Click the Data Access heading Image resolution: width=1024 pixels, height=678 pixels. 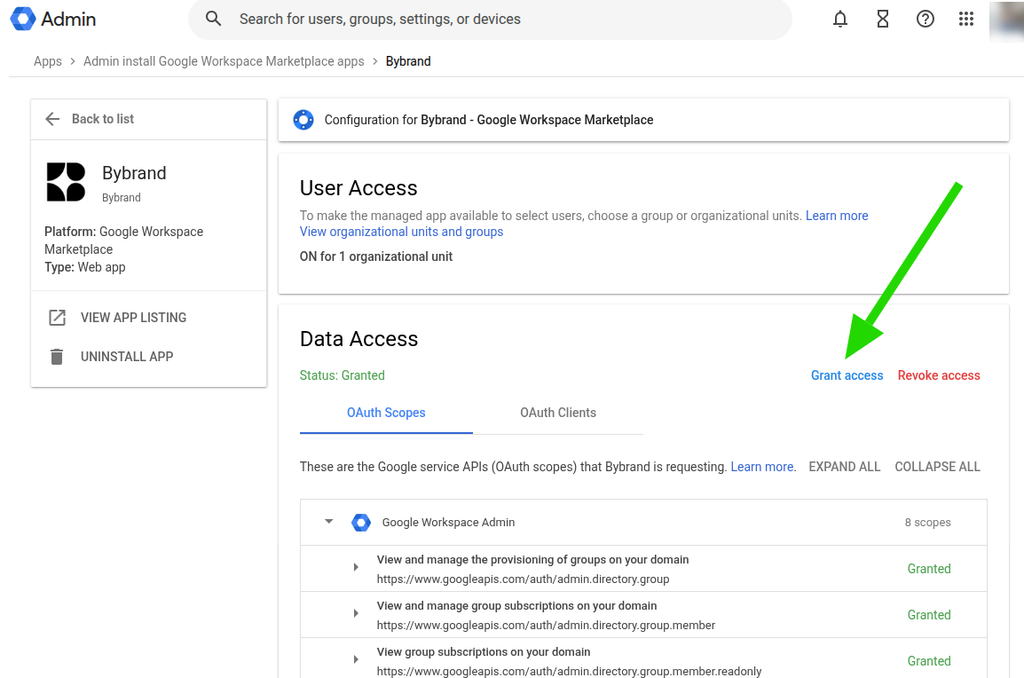(x=359, y=339)
